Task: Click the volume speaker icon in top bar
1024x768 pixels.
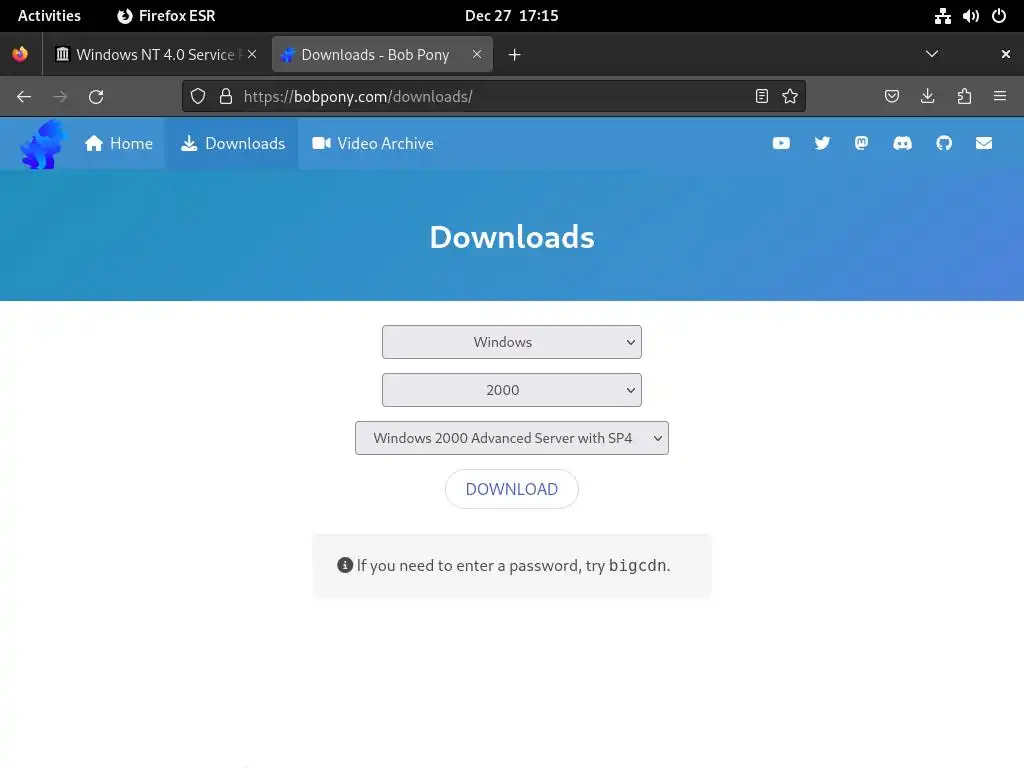Action: 970,16
